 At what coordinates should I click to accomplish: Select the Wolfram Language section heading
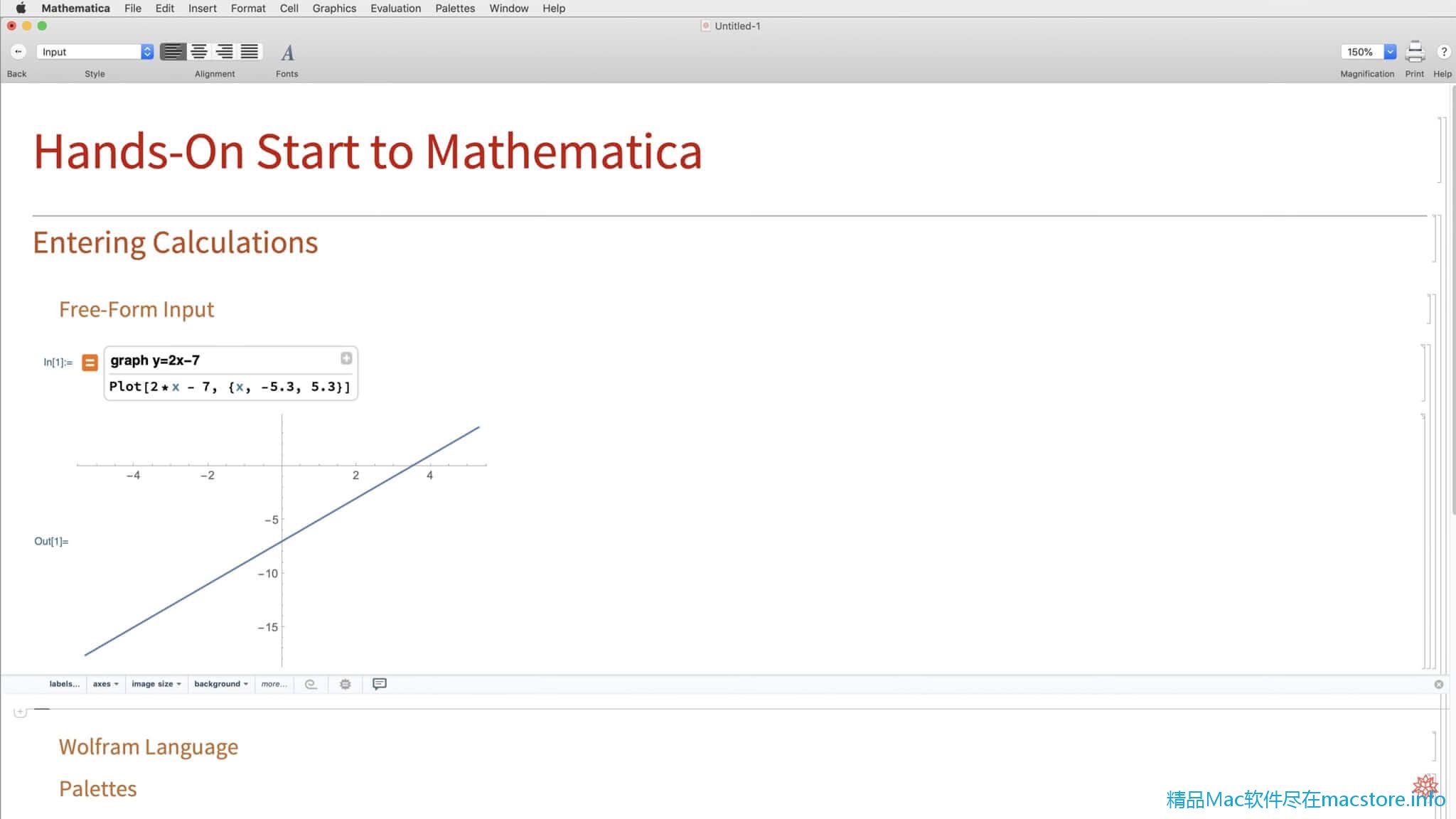pyautogui.click(x=149, y=747)
